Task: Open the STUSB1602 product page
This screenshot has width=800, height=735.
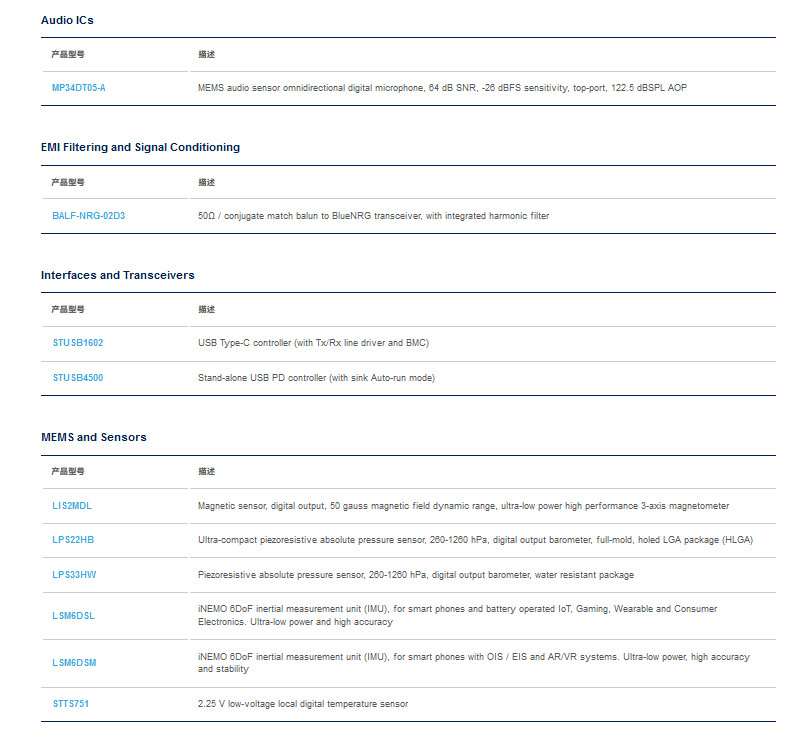Action: tap(78, 343)
